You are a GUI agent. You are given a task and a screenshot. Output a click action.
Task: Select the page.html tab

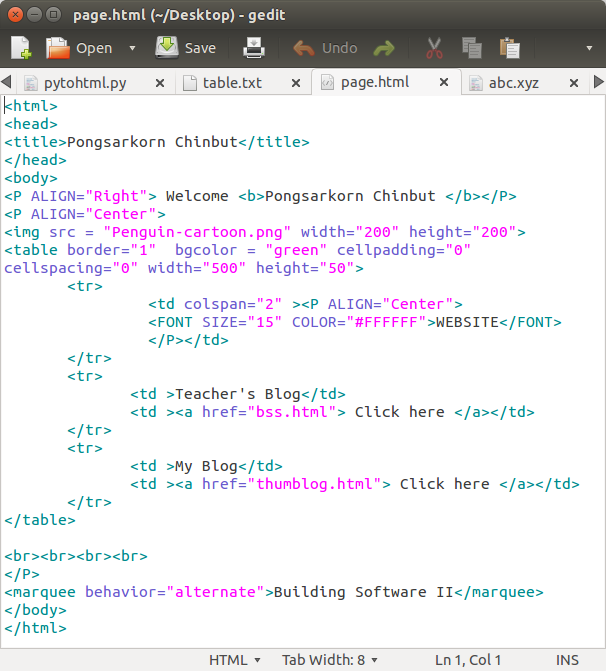tap(375, 82)
